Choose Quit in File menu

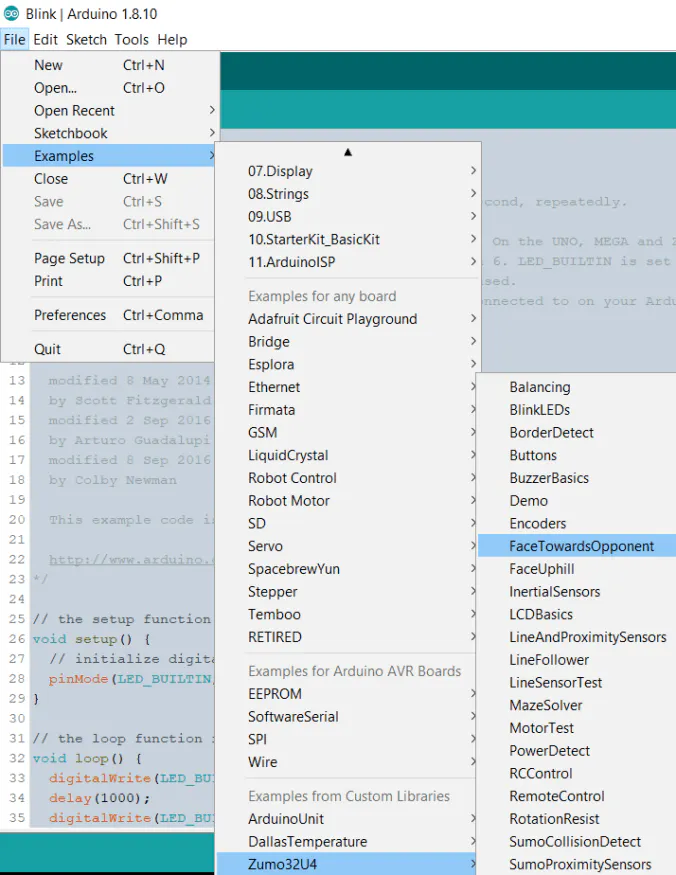pos(109,349)
